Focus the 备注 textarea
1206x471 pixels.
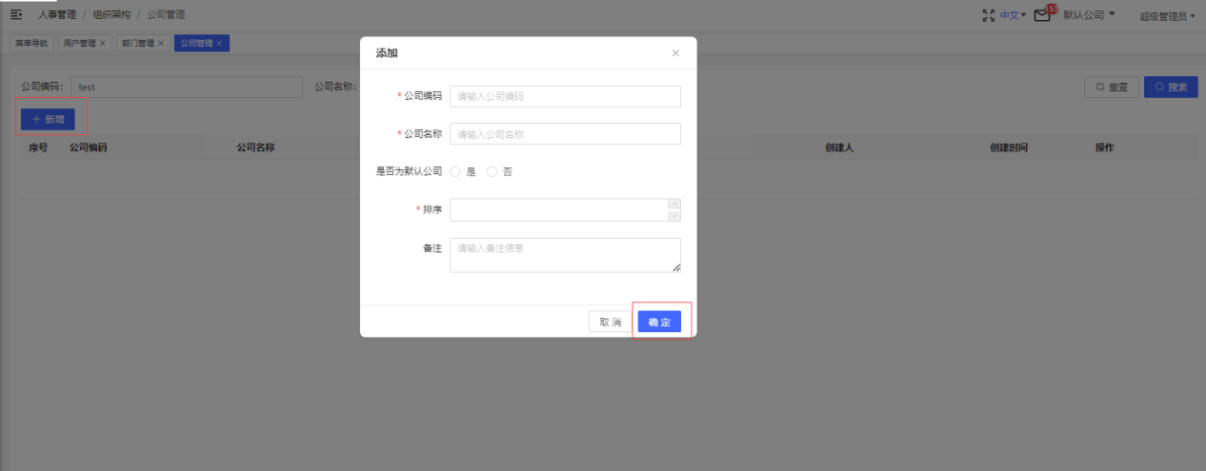coord(565,255)
